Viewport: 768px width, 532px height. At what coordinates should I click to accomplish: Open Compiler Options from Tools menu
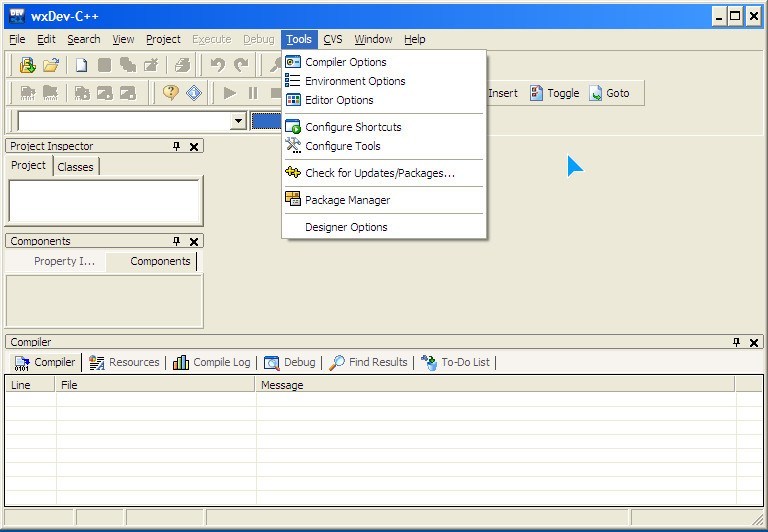click(384, 62)
